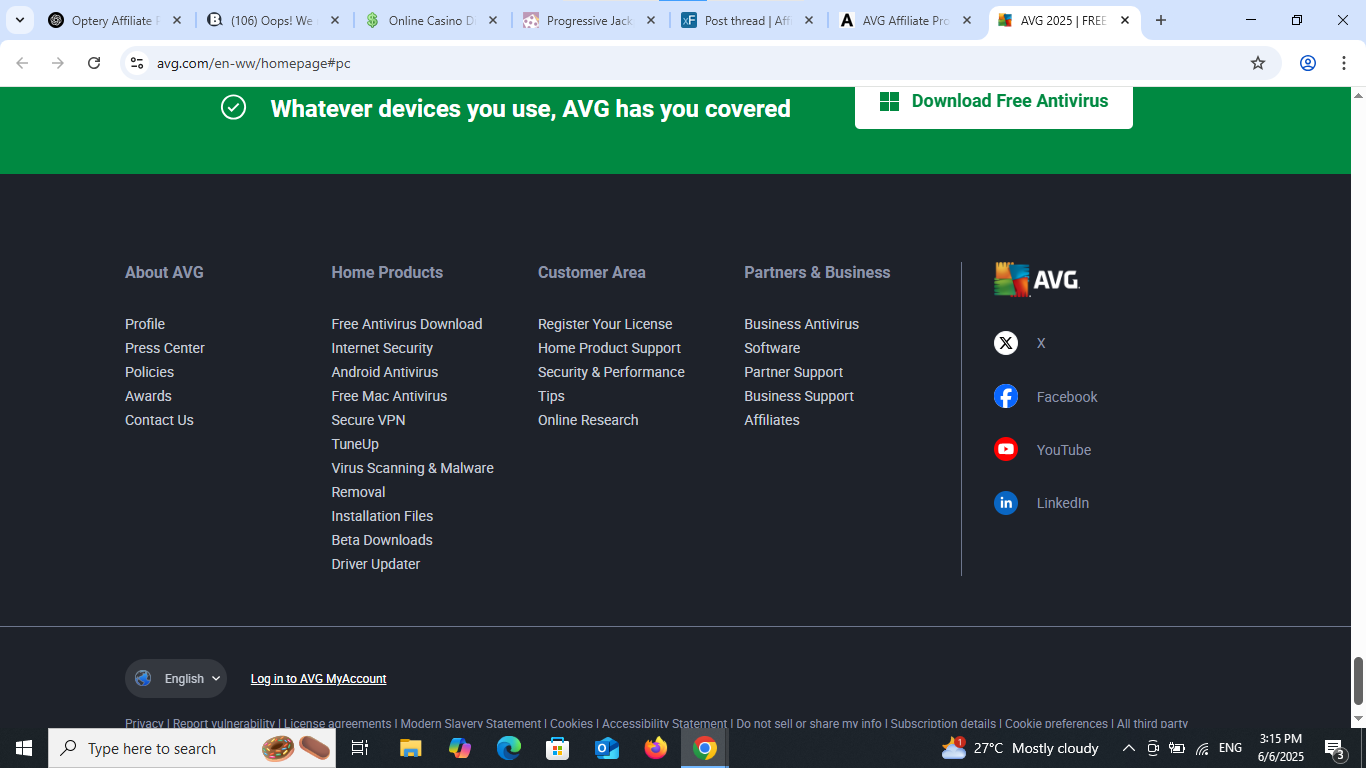
Task: Click the YouTube icon in footer
Action: point(1006,449)
